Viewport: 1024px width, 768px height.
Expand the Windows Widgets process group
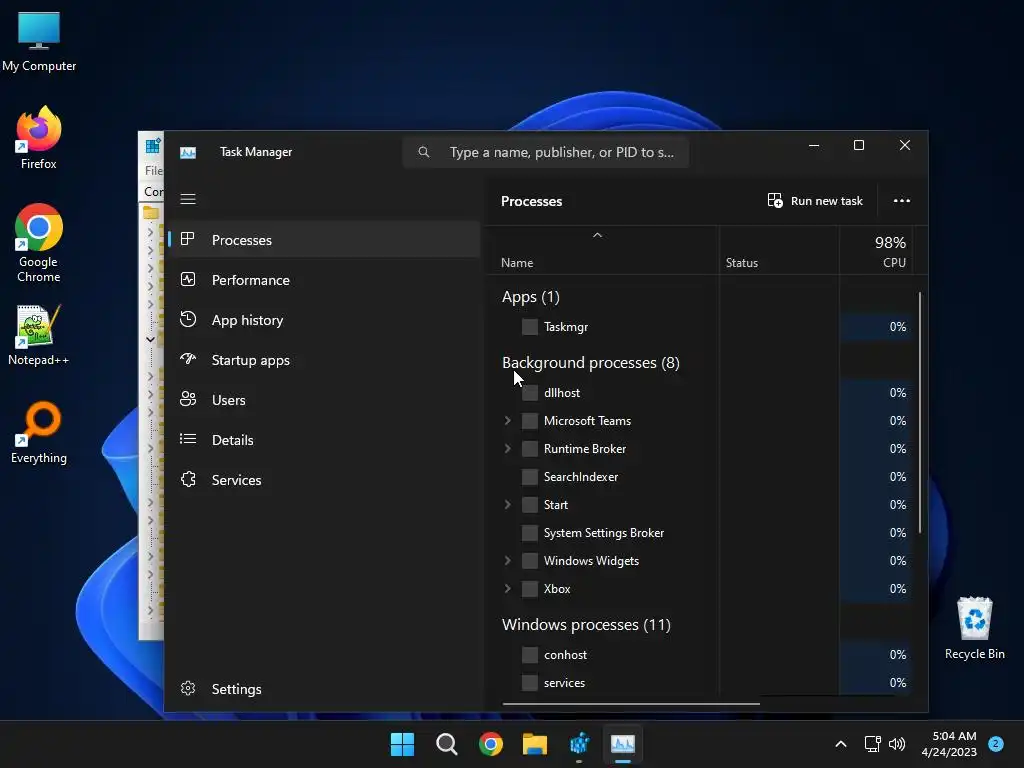[x=507, y=561]
